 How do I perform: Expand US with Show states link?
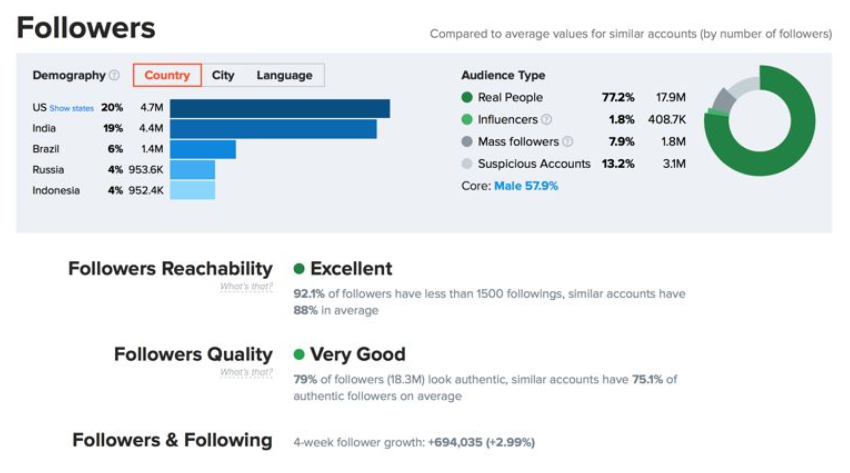pyautogui.click(x=70, y=108)
